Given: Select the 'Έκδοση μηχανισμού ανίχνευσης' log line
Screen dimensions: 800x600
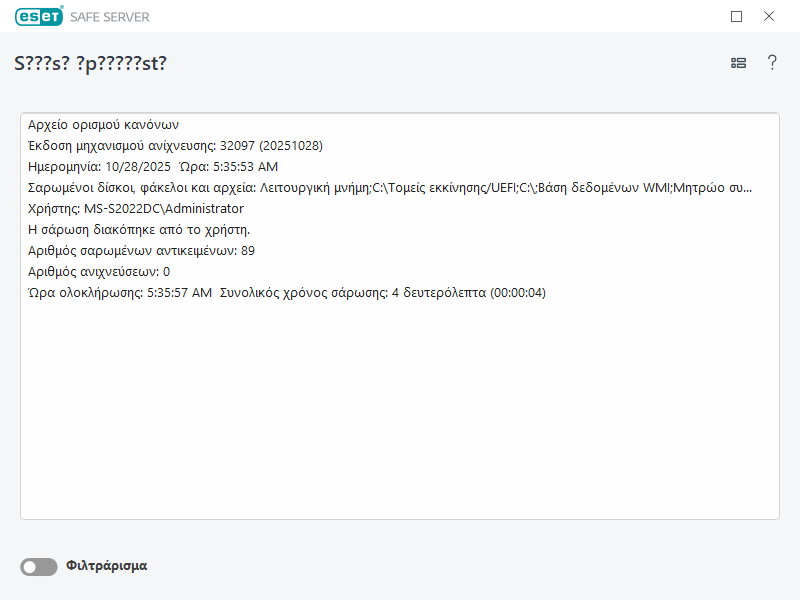Looking at the screenshot, I should [x=176, y=146].
